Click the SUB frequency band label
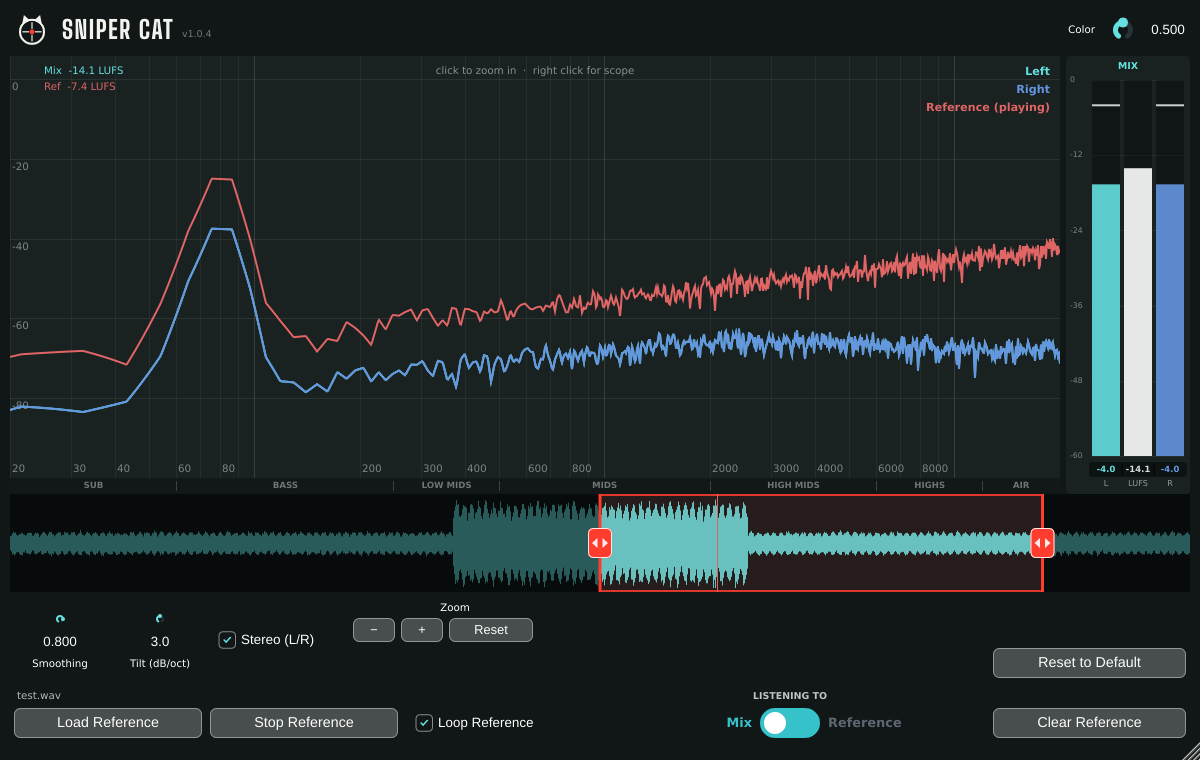This screenshot has width=1200, height=760. click(93, 485)
